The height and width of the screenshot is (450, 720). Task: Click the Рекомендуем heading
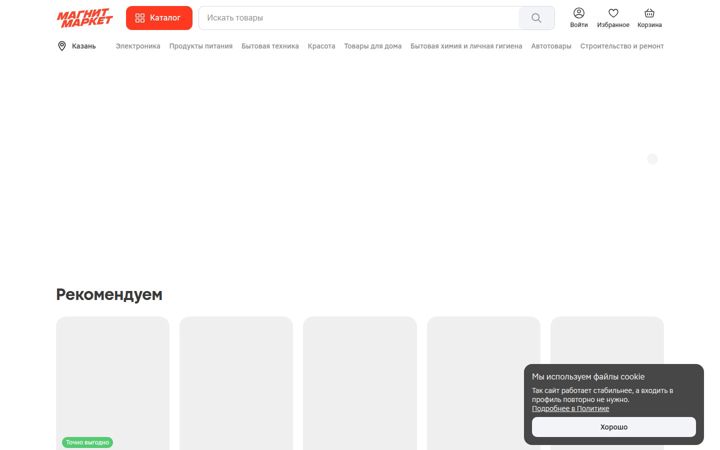tap(109, 294)
